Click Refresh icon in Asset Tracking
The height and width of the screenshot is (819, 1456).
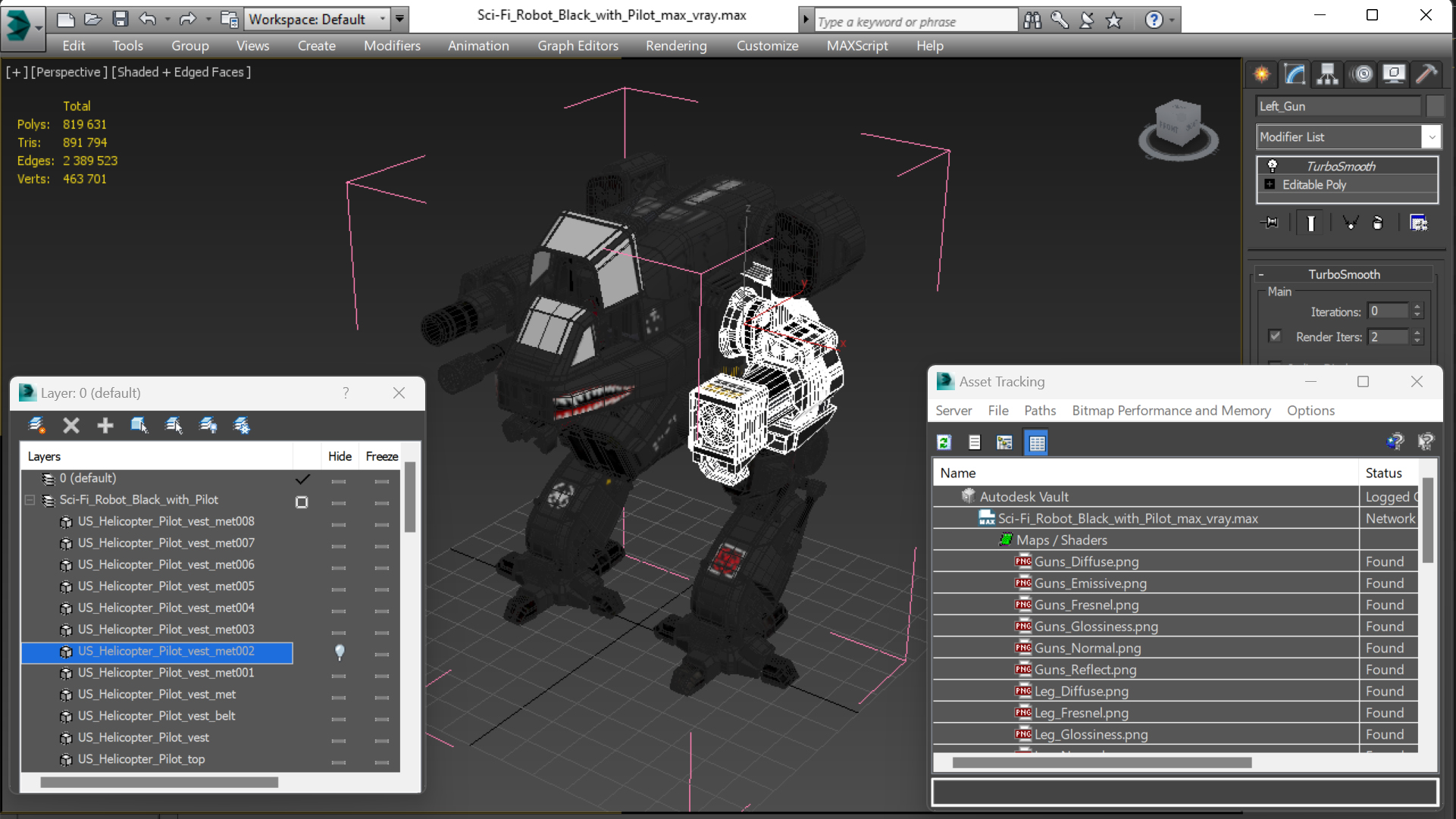pos(944,442)
